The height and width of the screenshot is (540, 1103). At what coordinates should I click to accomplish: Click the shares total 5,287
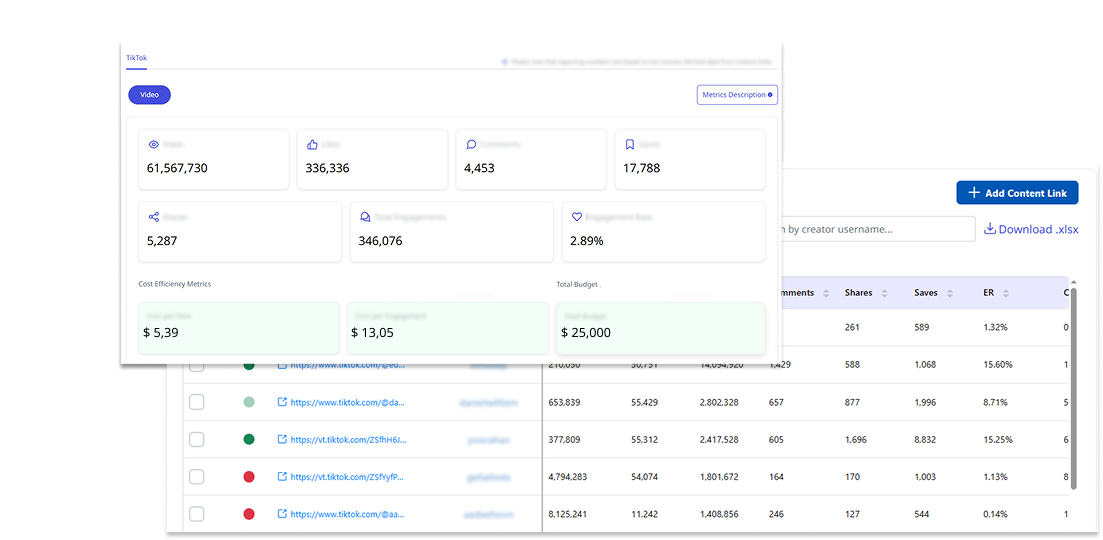pyautogui.click(x=162, y=240)
